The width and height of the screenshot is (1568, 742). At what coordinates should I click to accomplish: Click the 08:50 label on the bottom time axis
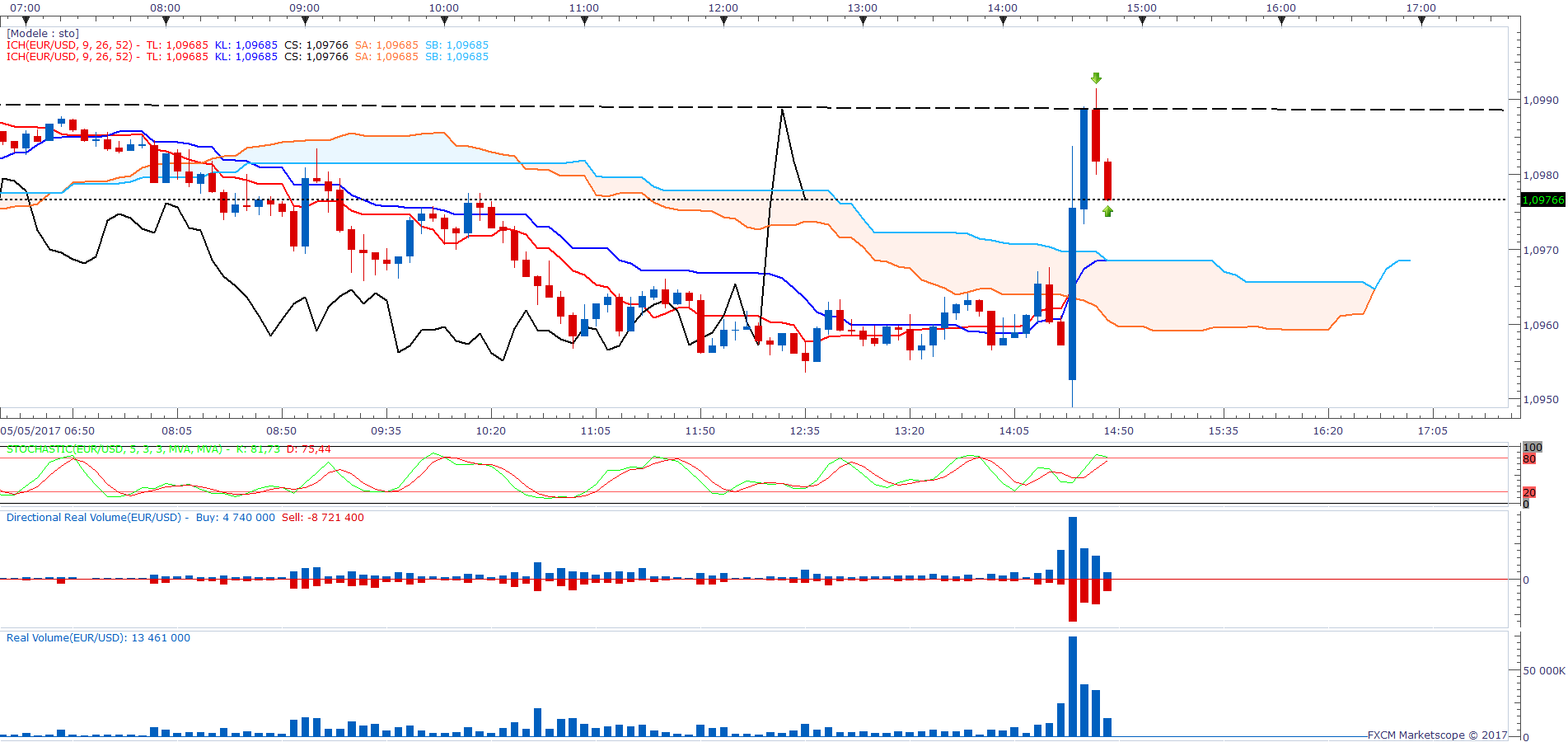tap(281, 431)
